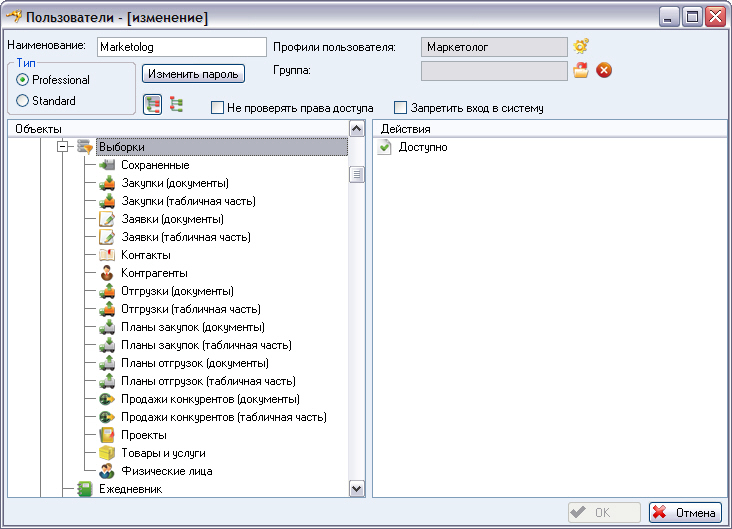This screenshot has width=732, height=529.
Task: Click the objects list scroll down arrow
Action: [x=357, y=489]
